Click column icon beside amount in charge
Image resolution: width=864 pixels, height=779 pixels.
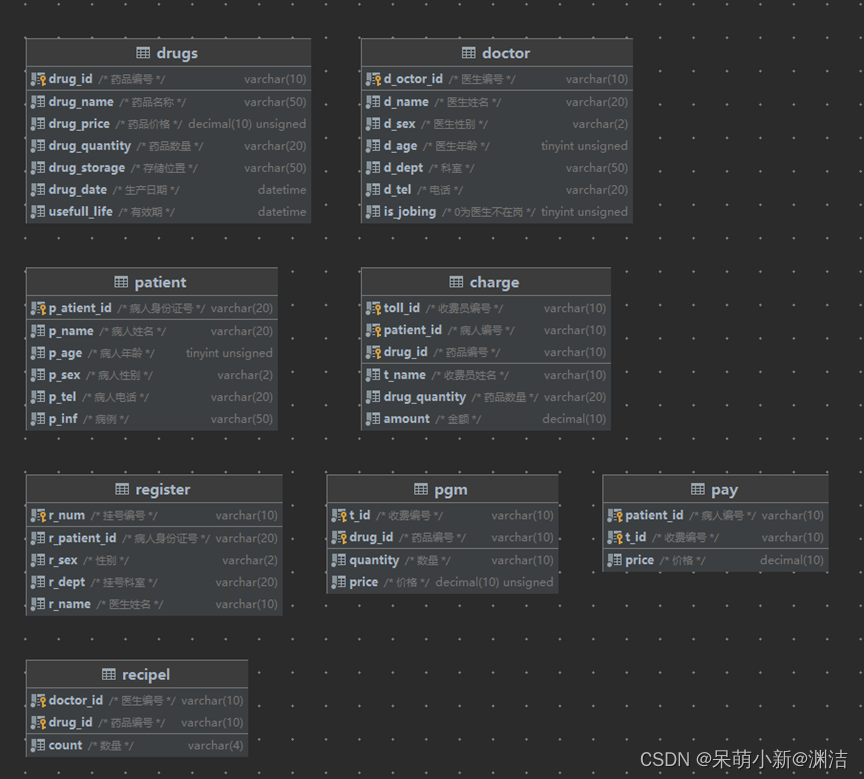point(373,419)
